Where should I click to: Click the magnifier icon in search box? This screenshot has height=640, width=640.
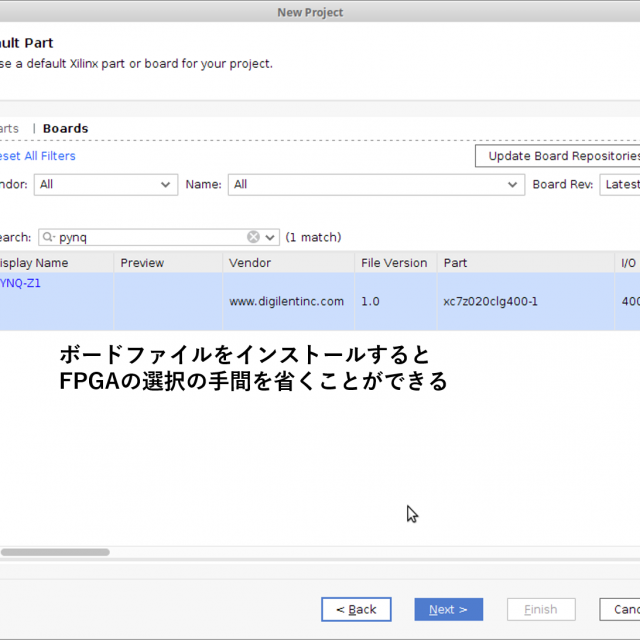[48, 237]
